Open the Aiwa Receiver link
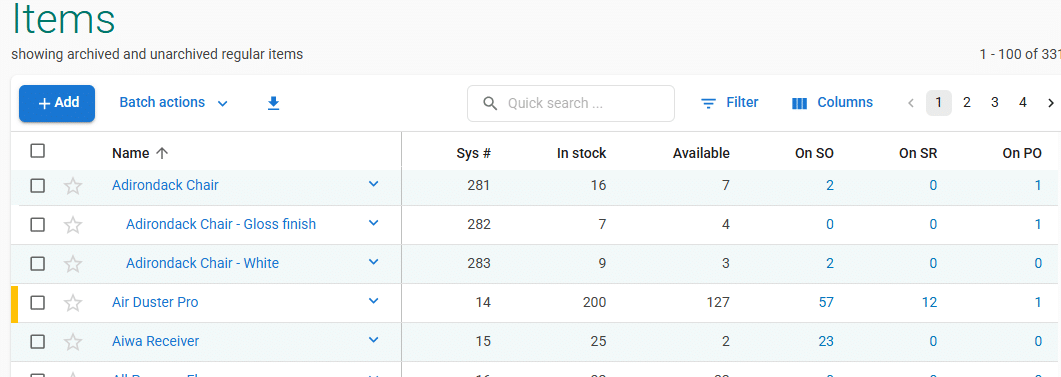 click(156, 341)
